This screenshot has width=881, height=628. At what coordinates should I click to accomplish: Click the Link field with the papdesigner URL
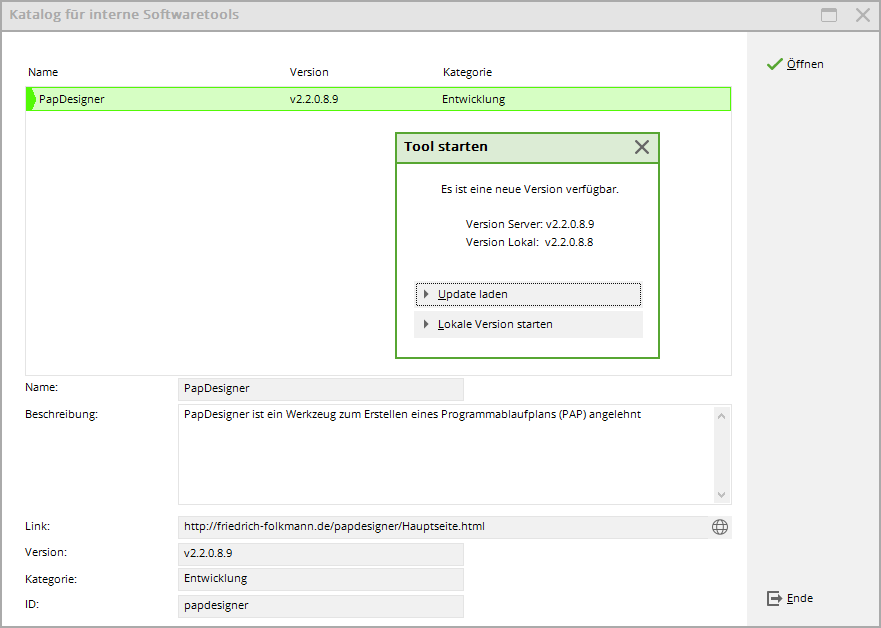(x=440, y=527)
